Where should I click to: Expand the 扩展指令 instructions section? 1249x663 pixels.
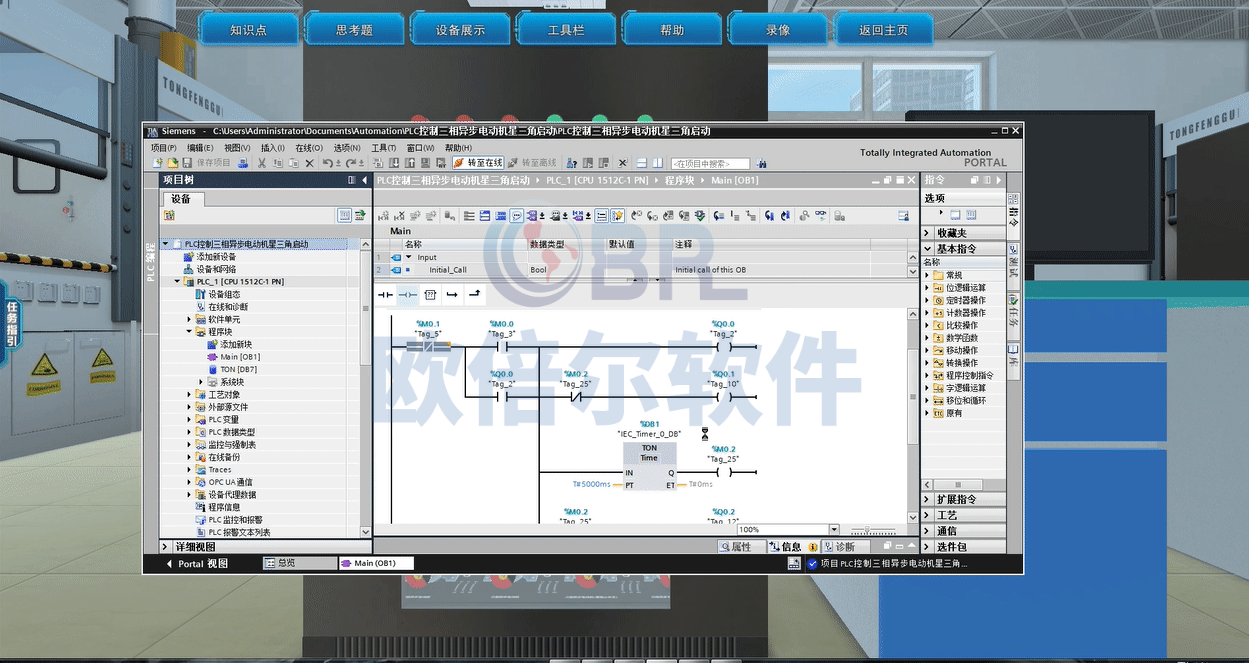[927, 499]
